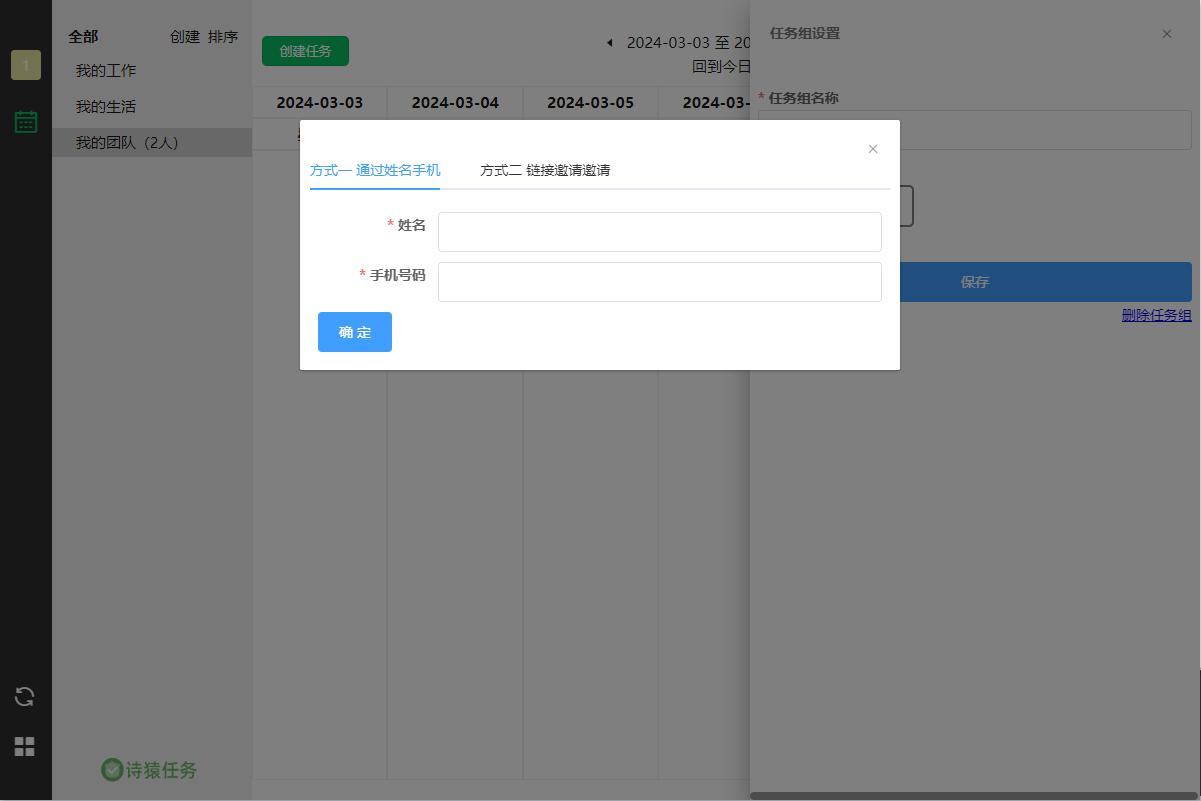Click 排序 in the sidebar header
1201x801 pixels.
pos(223,37)
